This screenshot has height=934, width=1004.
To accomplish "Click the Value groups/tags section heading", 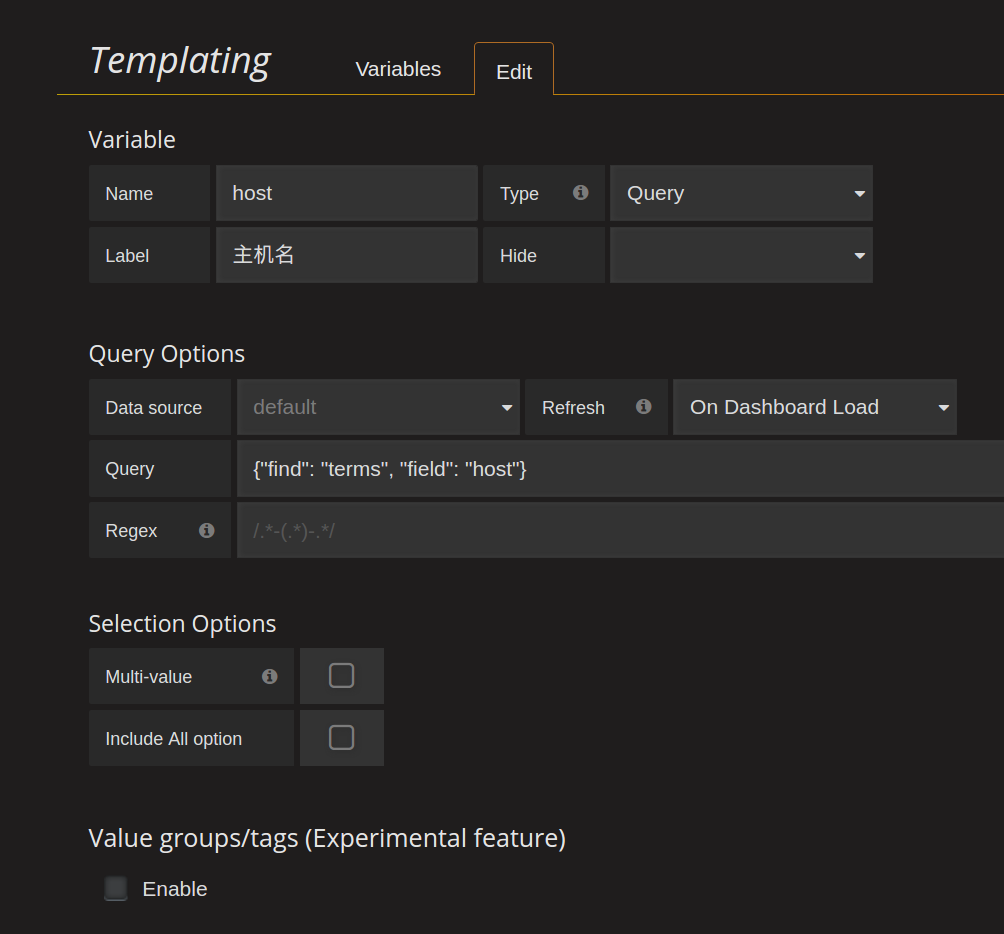I will pyautogui.click(x=327, y=838).
